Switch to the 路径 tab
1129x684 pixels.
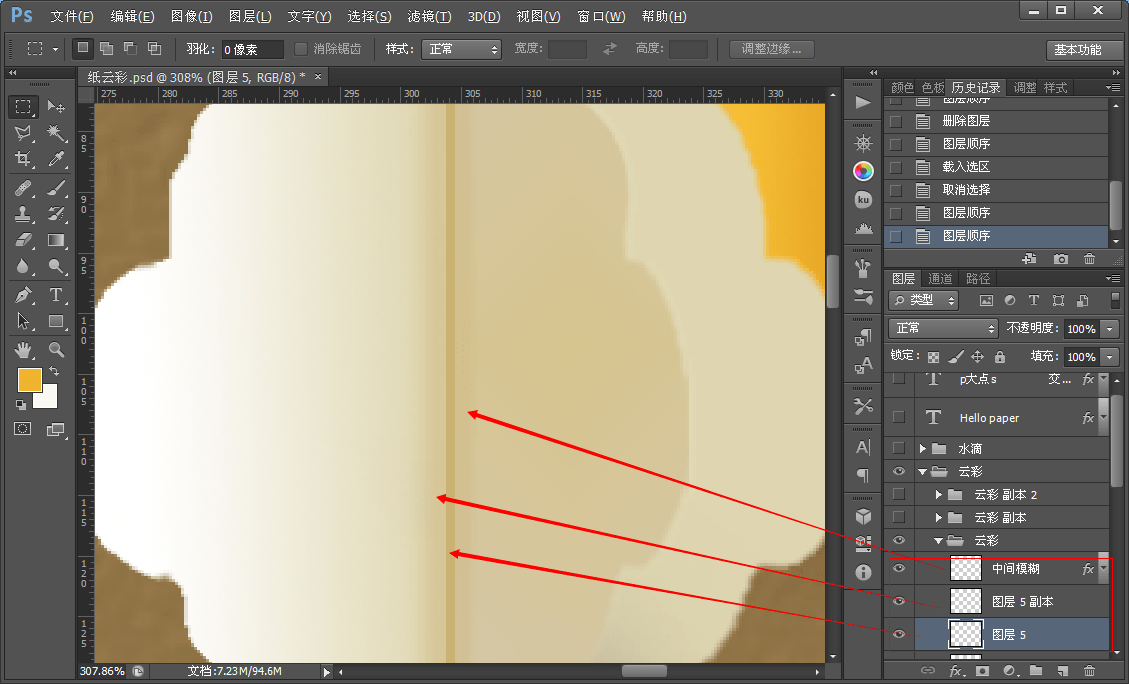coord(978,279)
